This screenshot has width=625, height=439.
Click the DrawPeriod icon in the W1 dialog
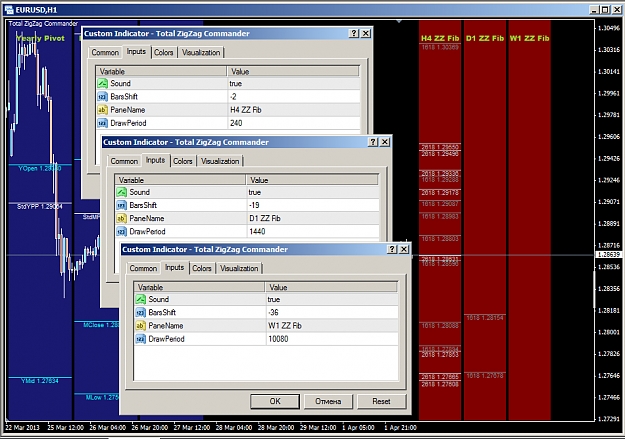141,339
